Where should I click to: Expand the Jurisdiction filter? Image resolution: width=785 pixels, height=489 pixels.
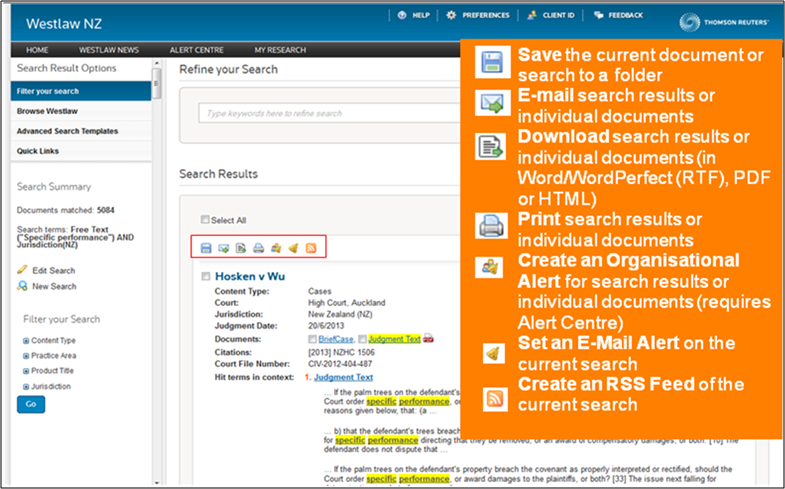coord(26,387)
